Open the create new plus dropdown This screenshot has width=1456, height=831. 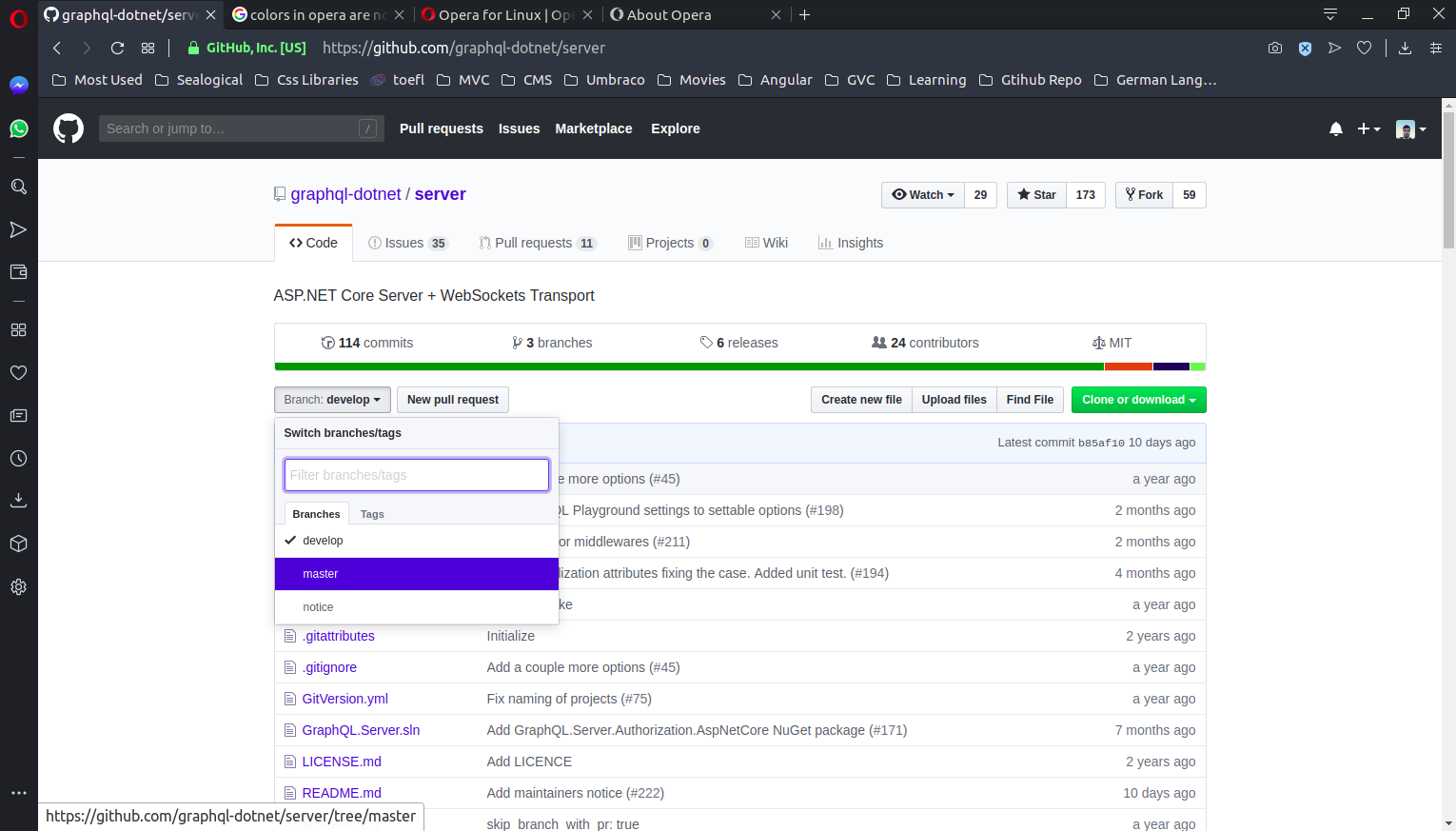point(1368,129)
